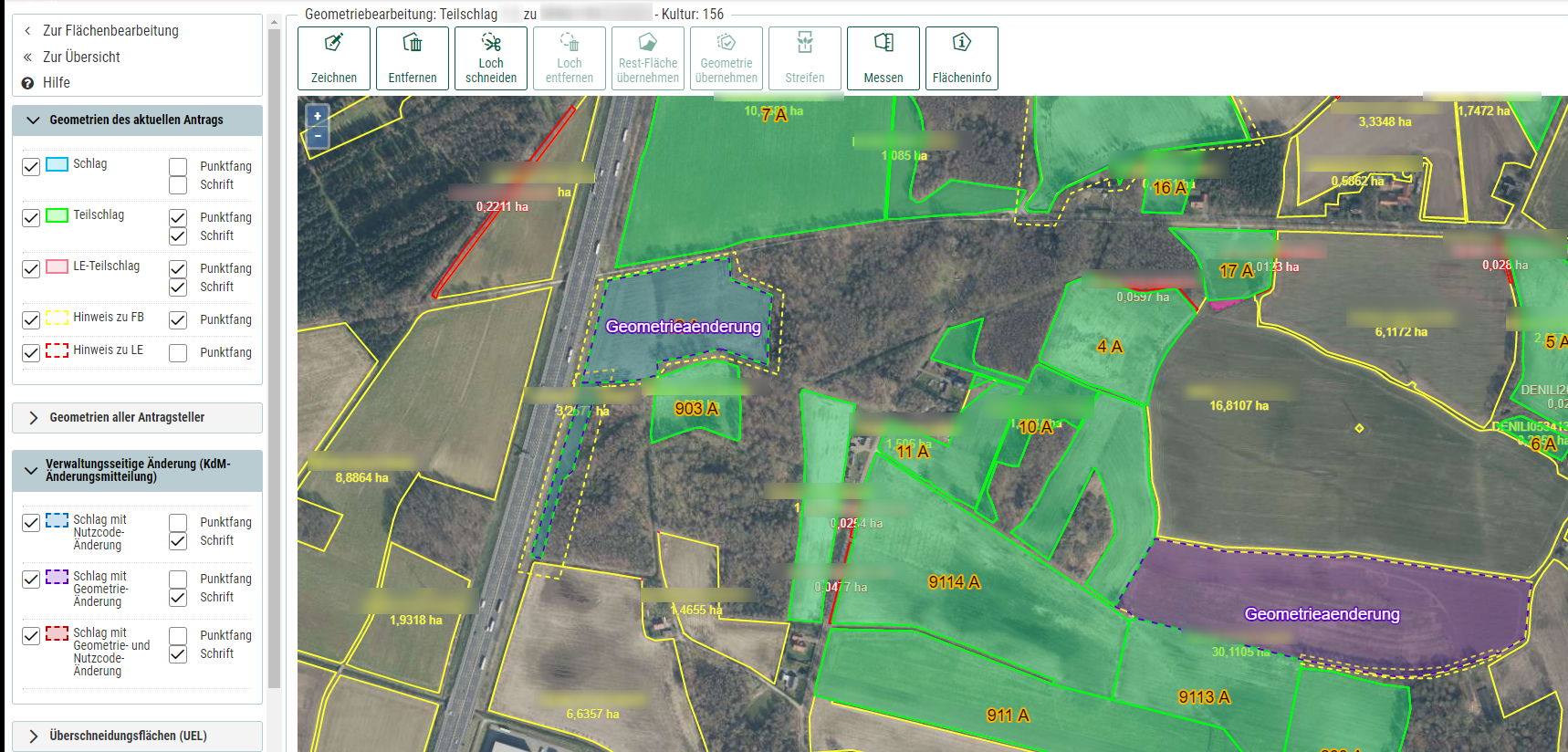Open the Messen measuring tool
The image size is (1568, 752).
click(x=883, y=58)
